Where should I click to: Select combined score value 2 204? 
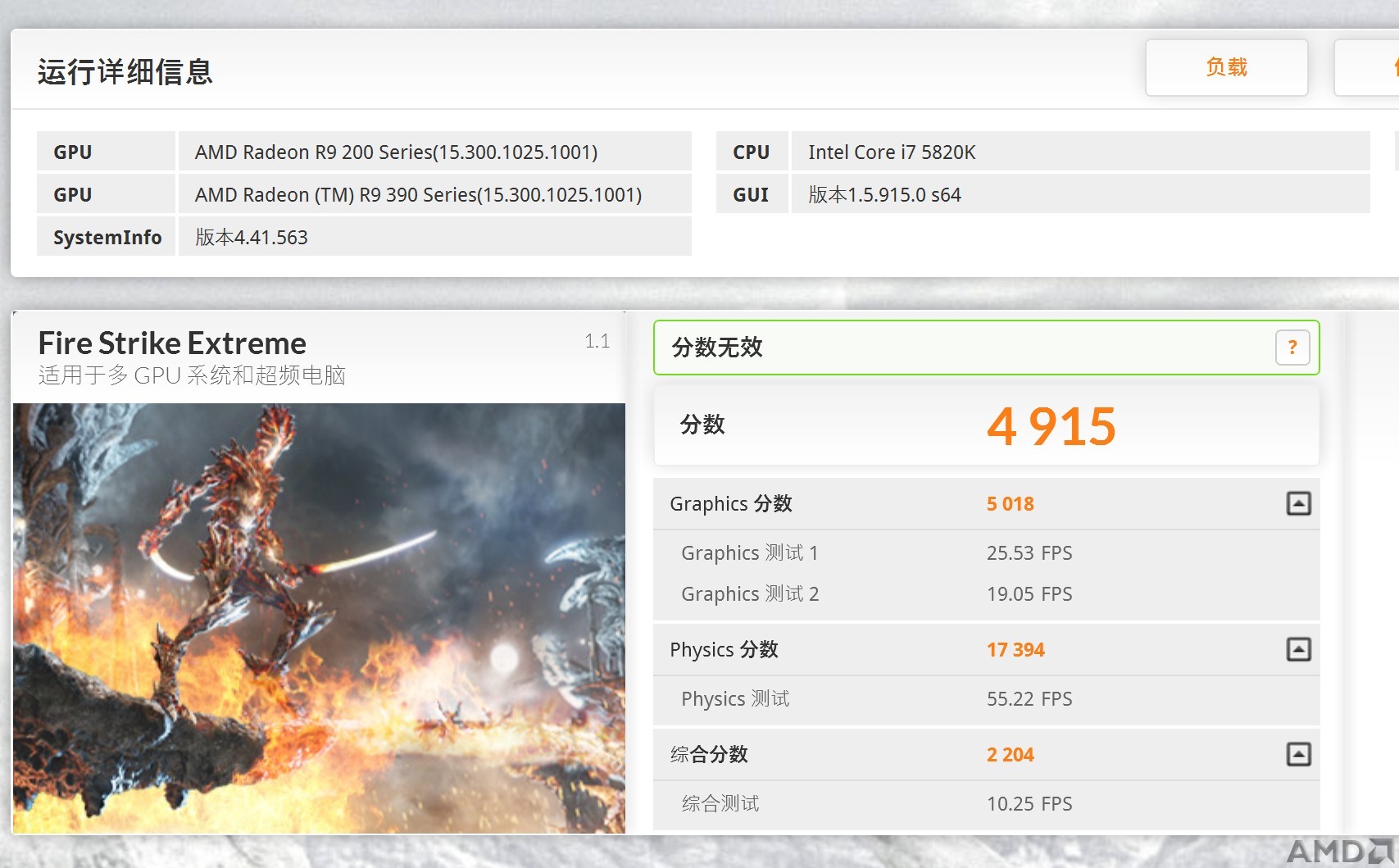[x=1010, y=755]
